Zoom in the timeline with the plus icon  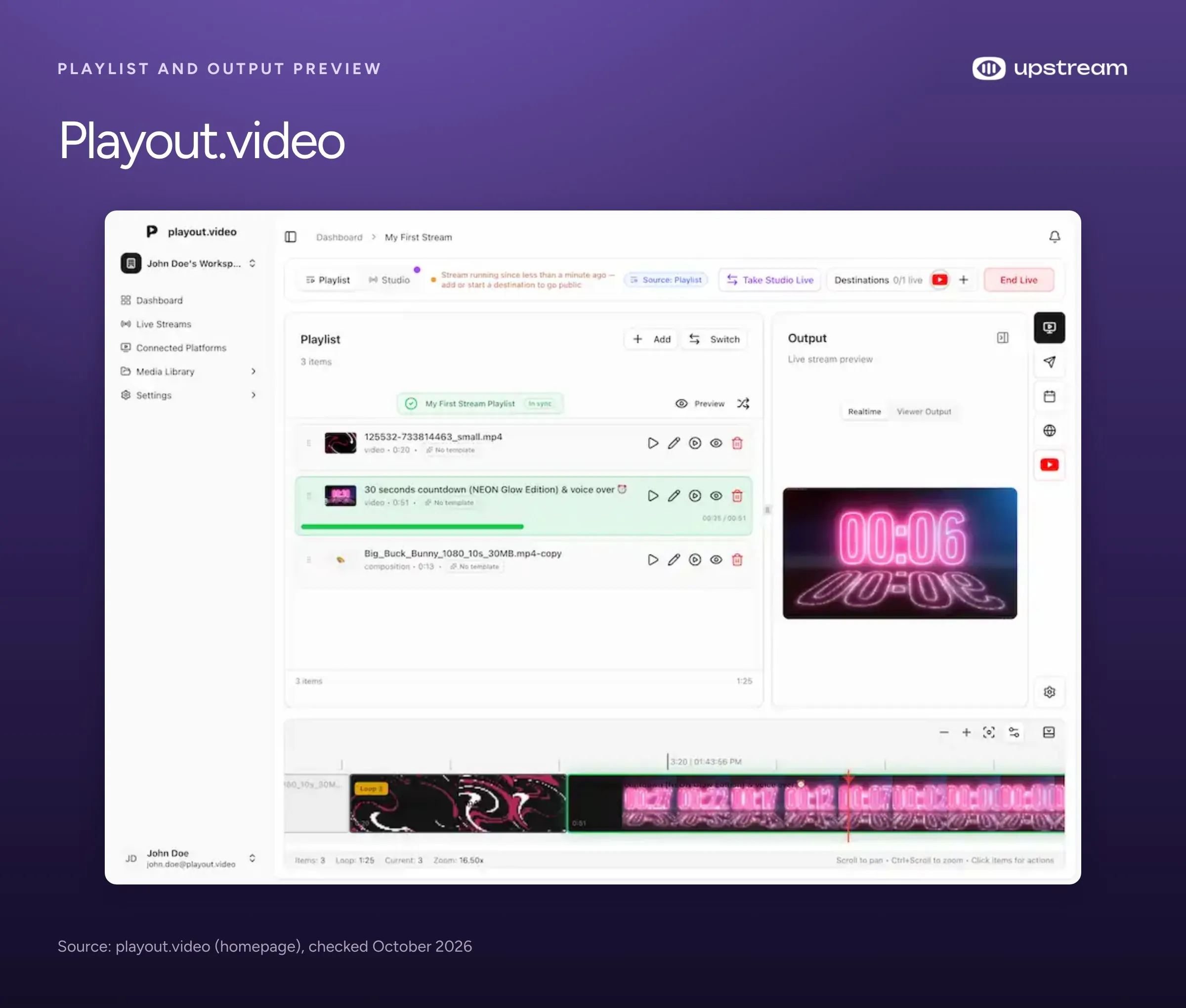(966, 732)
